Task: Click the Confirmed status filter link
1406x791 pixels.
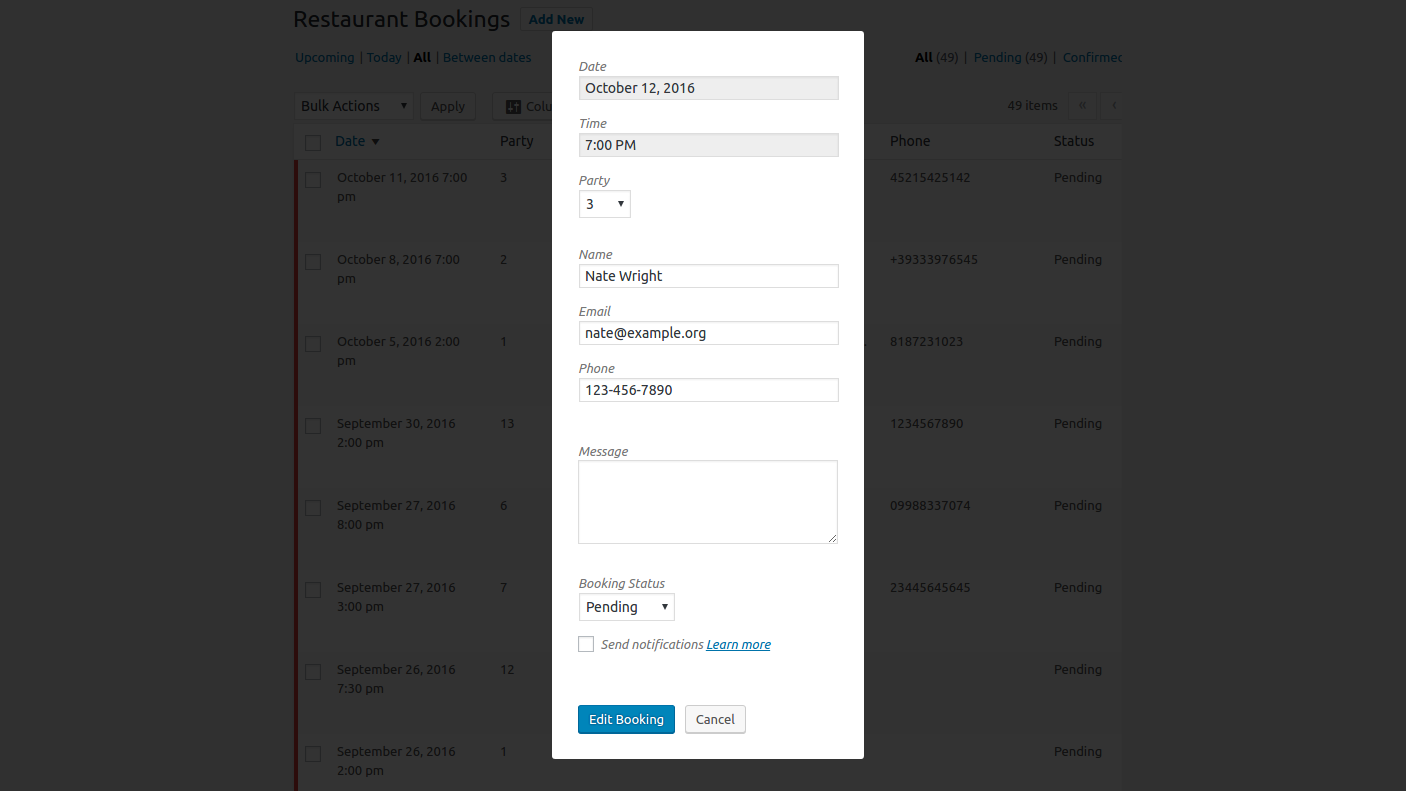Action: point(1092,57)
